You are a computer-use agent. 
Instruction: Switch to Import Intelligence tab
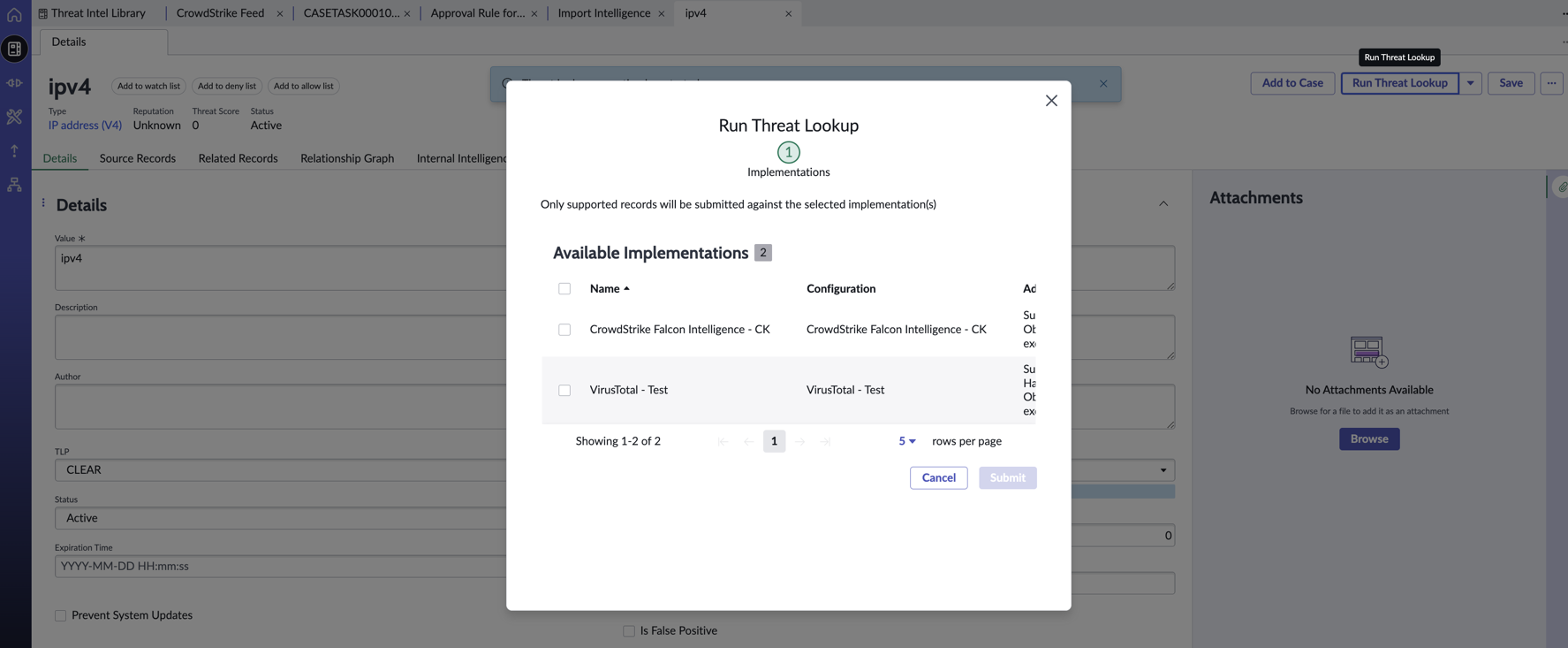tap(604, 13)
